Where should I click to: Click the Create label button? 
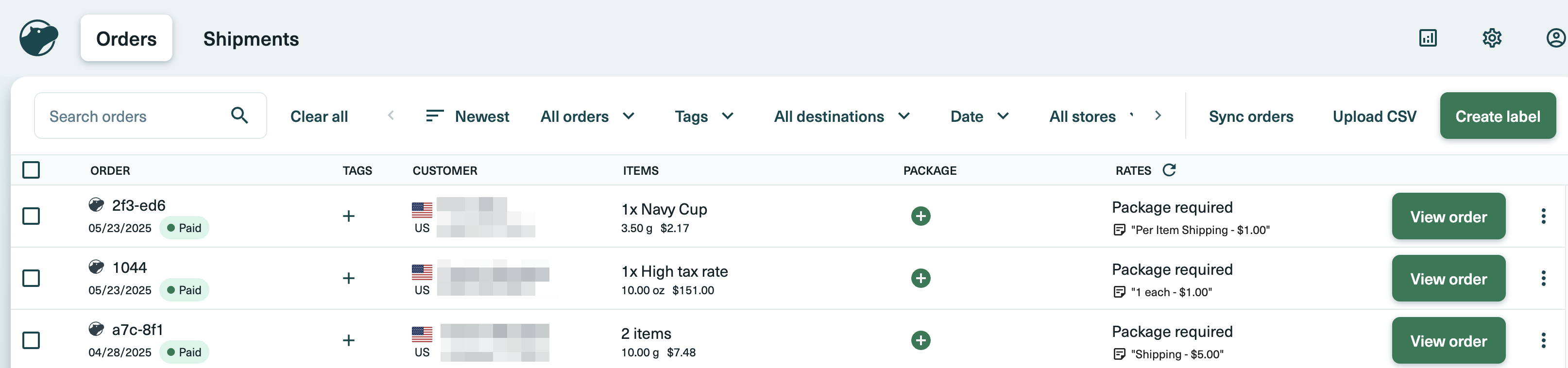coord(1498,116)
